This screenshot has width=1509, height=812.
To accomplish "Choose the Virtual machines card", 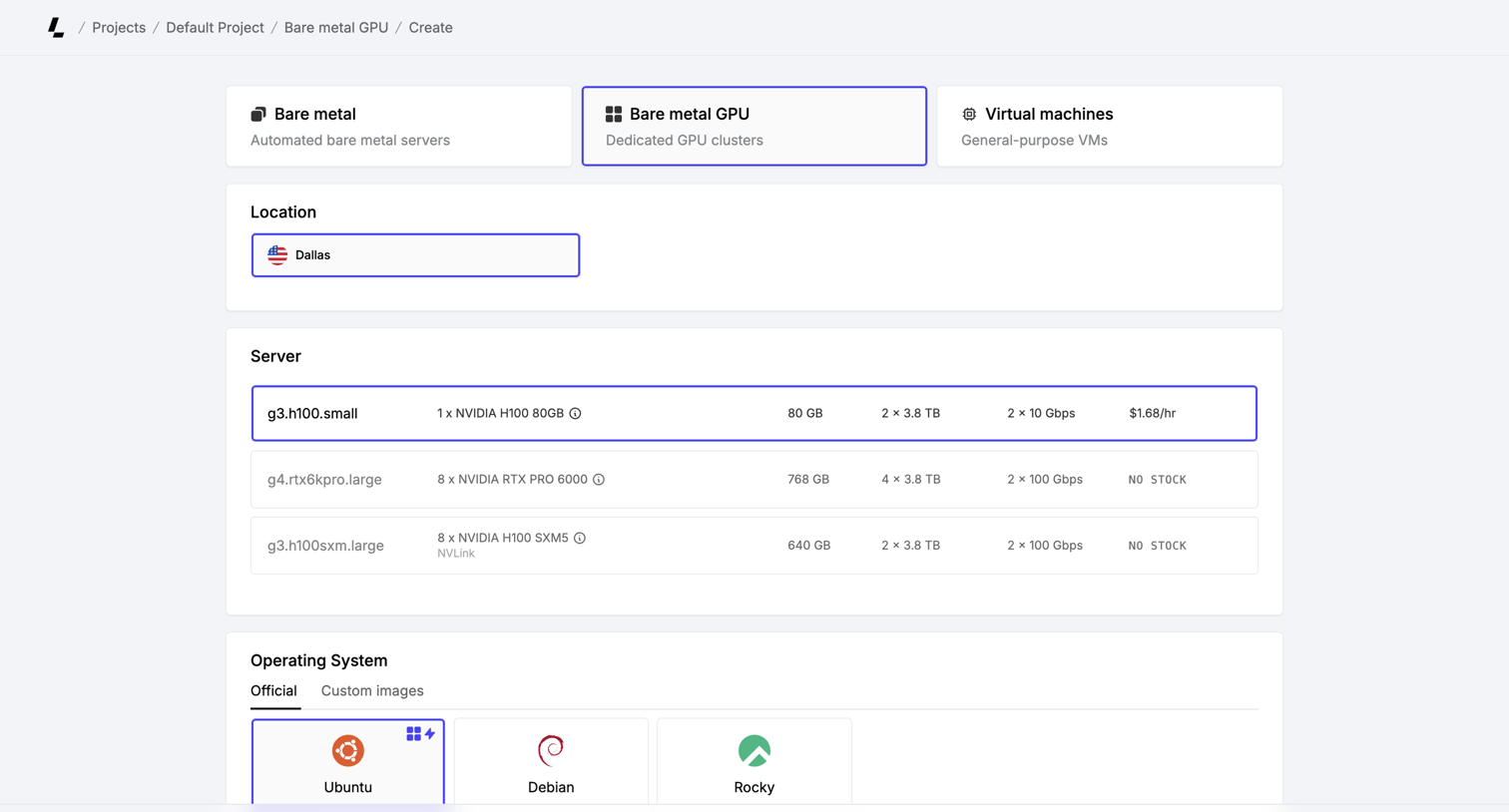I will coord(1110,126).
